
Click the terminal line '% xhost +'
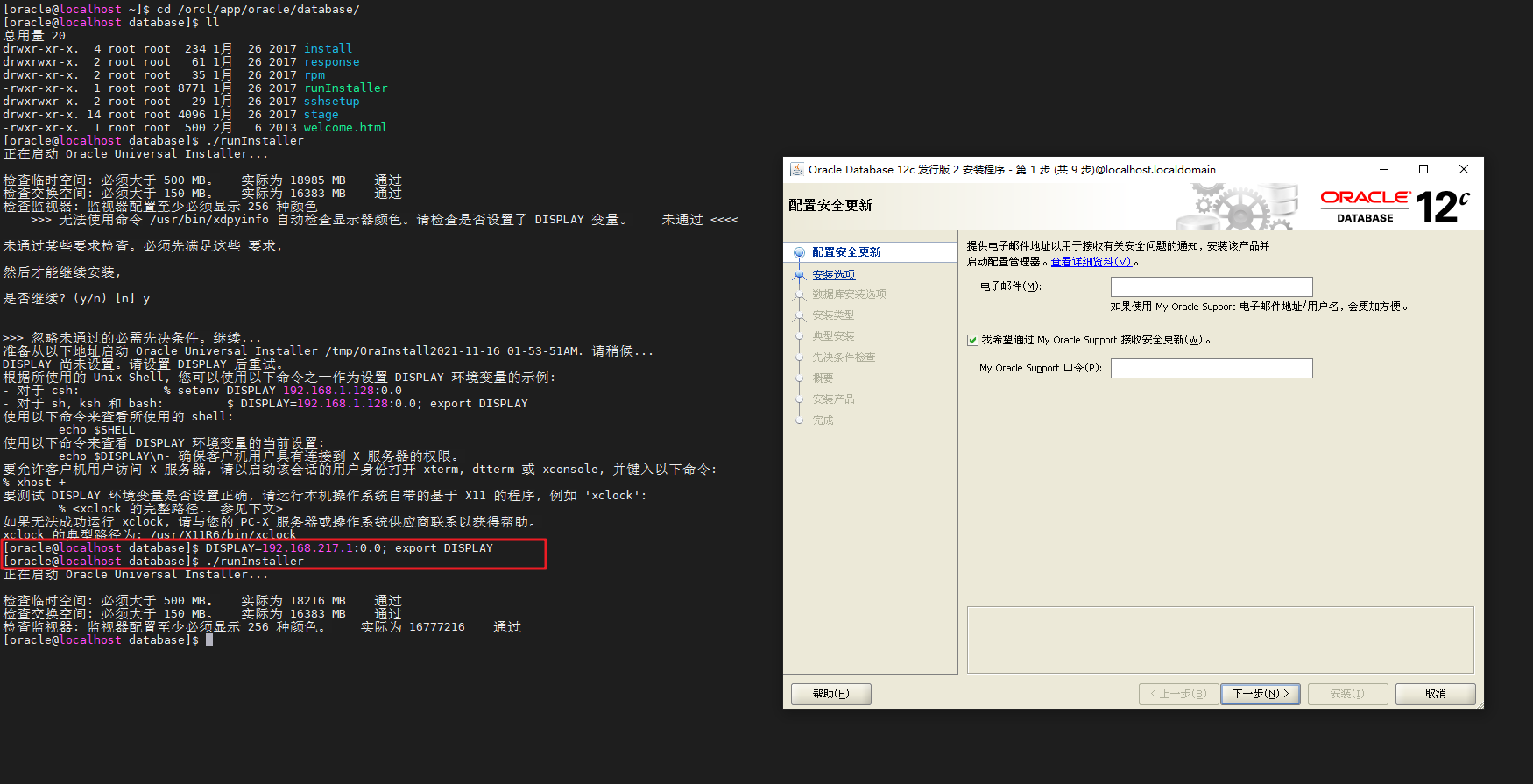pyautogui.click(x=34, y=483)
